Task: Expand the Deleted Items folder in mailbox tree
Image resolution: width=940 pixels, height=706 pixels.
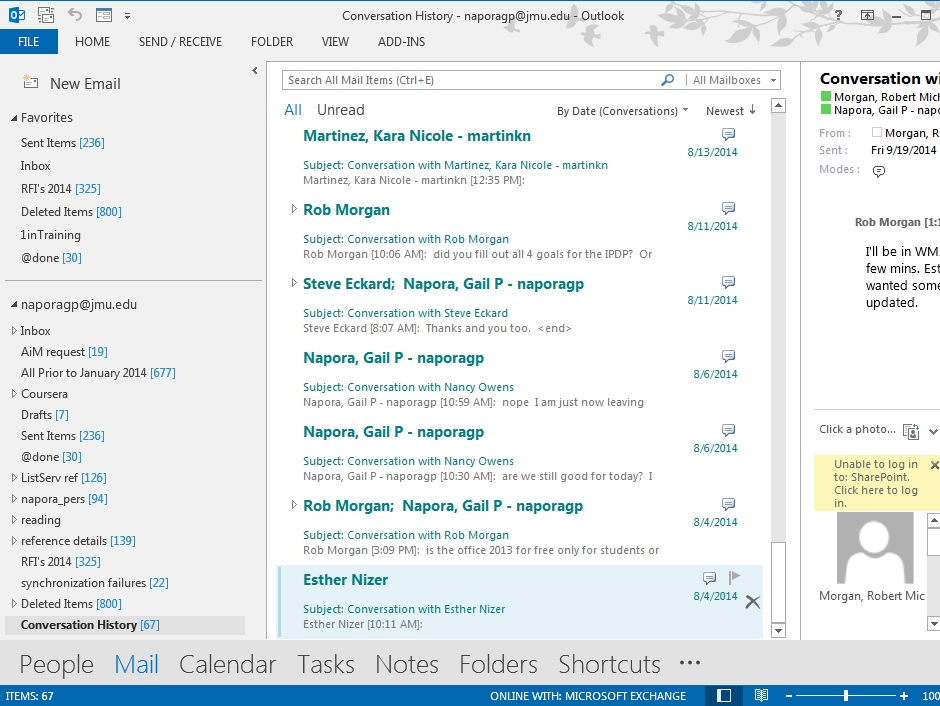Action: coord(14,604)
